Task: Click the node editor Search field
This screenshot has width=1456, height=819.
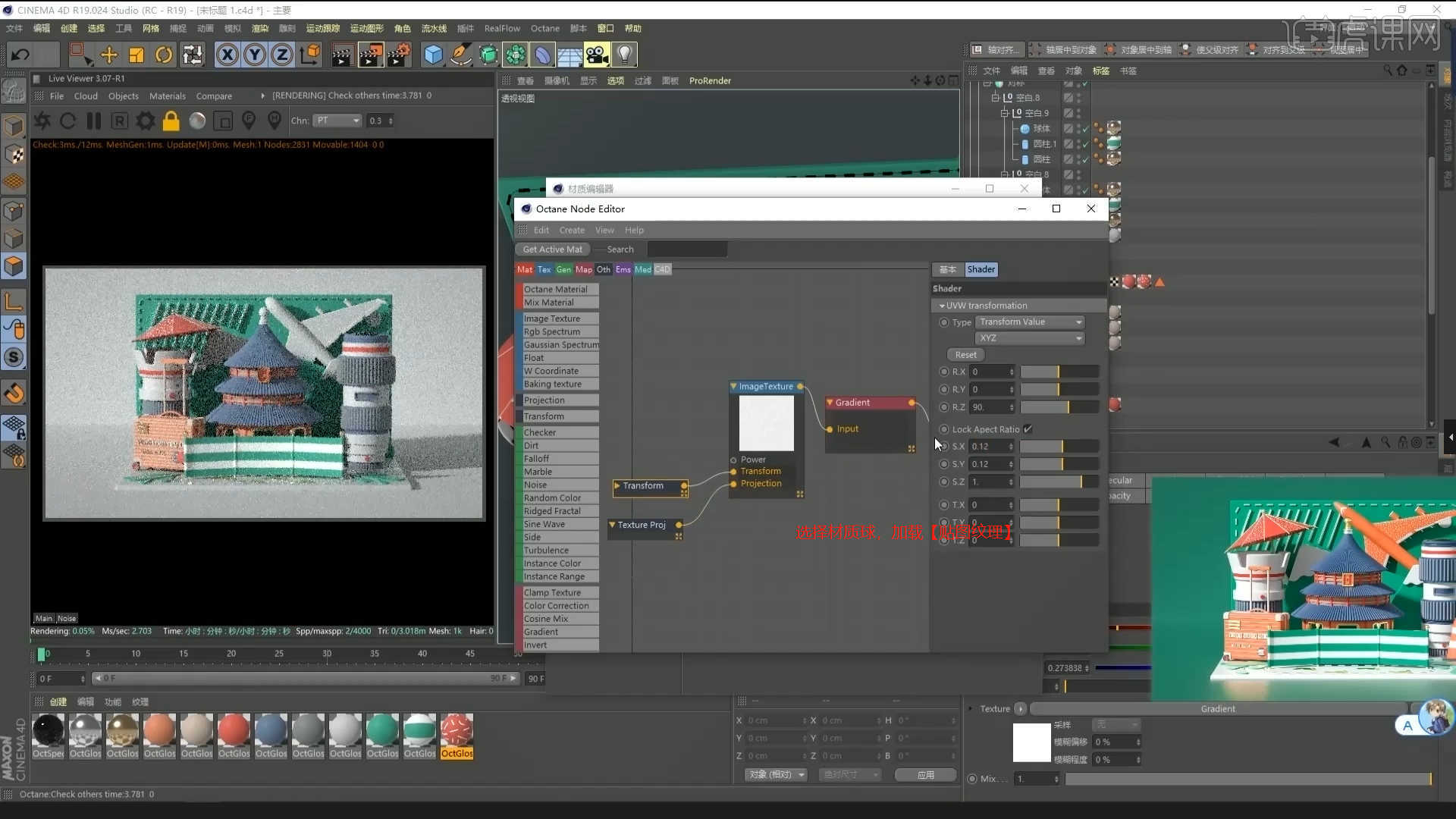Action: click(686, 249)
